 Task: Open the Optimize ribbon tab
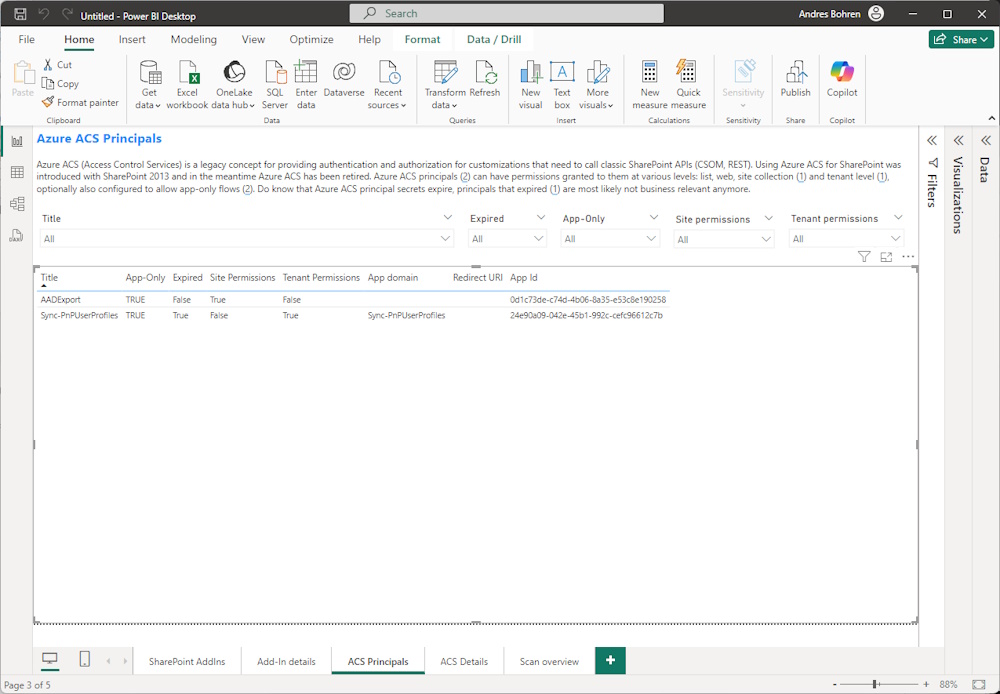coord(311,40)
